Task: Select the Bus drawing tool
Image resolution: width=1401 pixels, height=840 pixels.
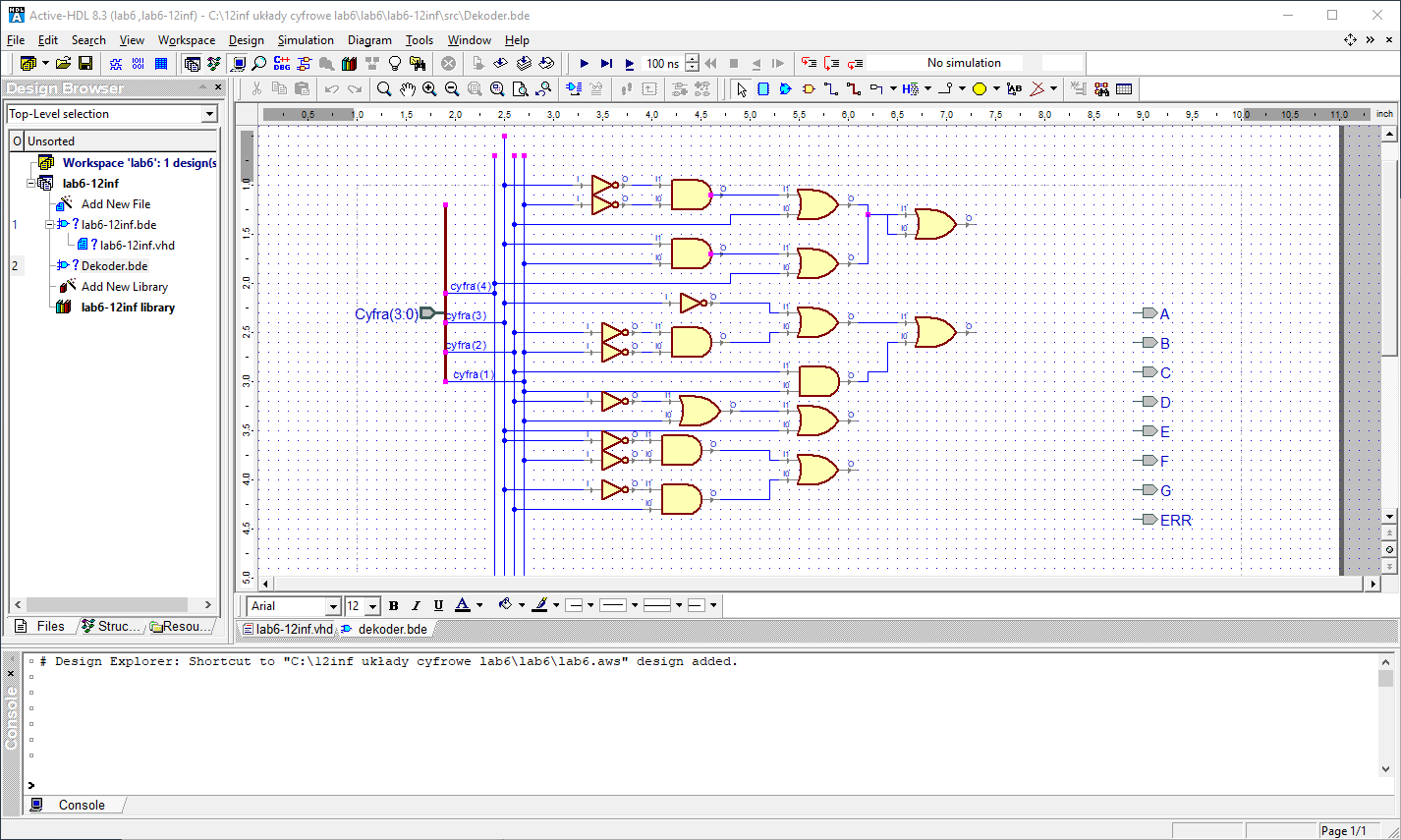Action: click(x=854, y=89)
